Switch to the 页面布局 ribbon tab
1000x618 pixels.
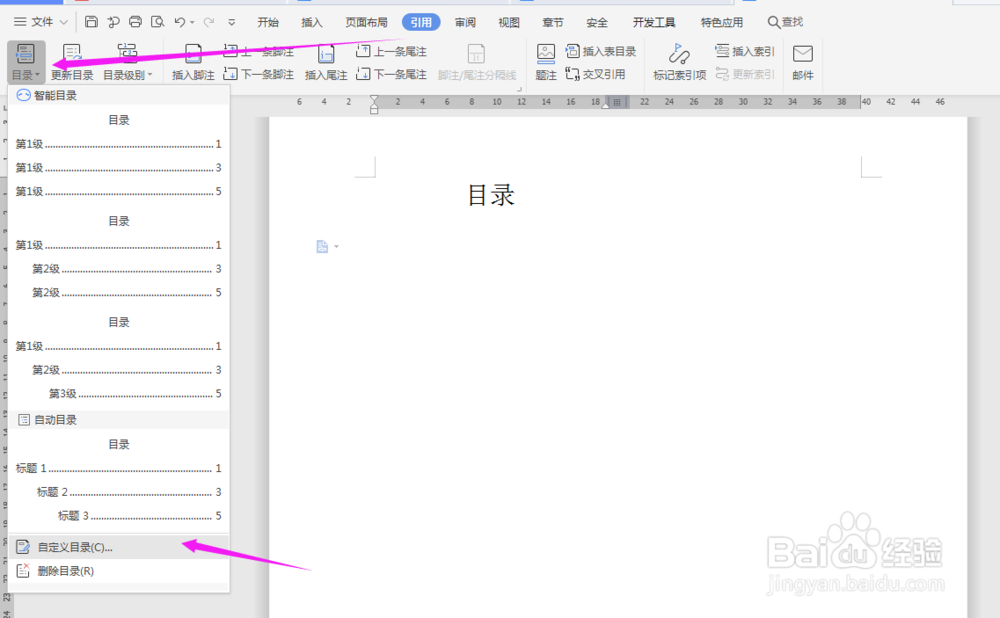pyautogui.click(x=366, y=20)
